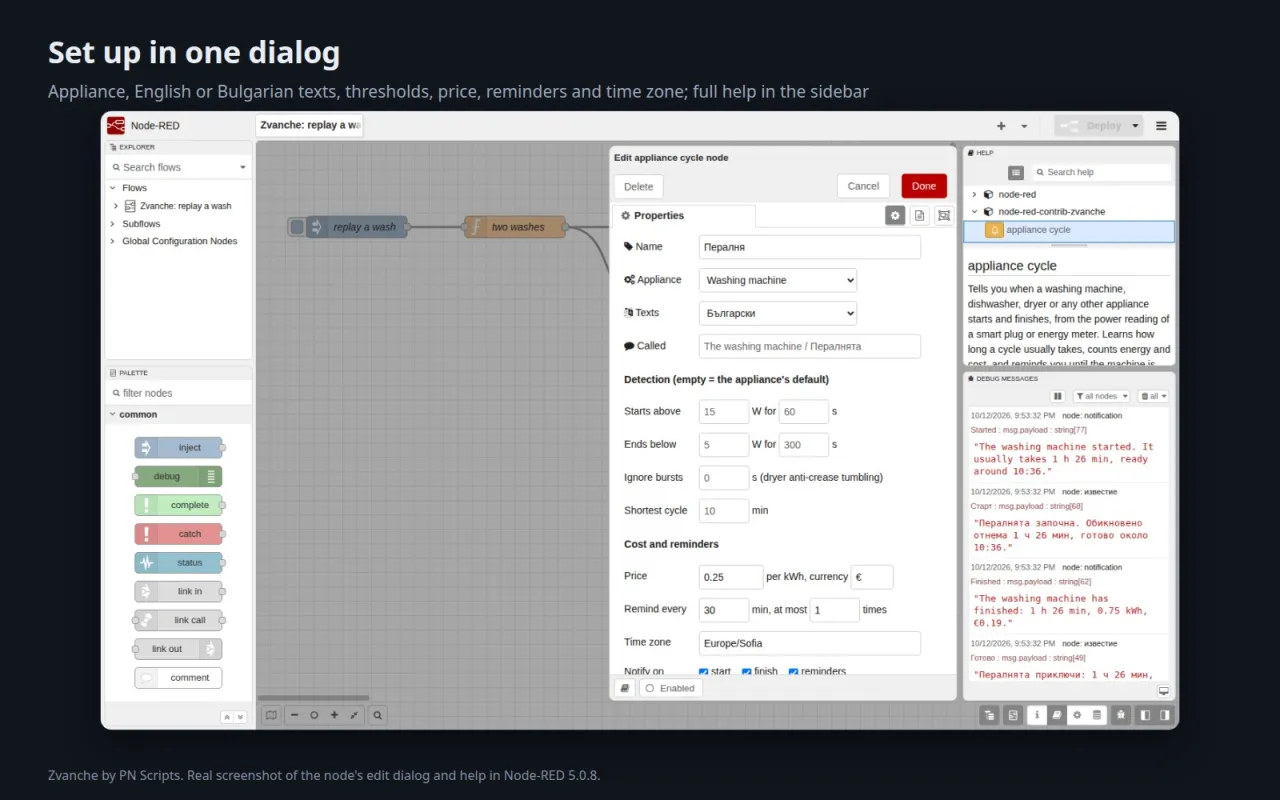This screenshot has width=1280, height=800.
Task: Expand the Subflows explorer section
Action: (x=112, y=224)
